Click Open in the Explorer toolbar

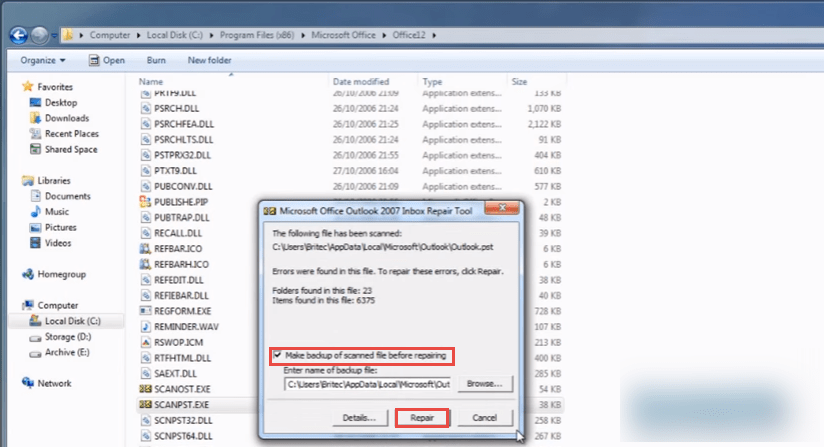(107, 60)
